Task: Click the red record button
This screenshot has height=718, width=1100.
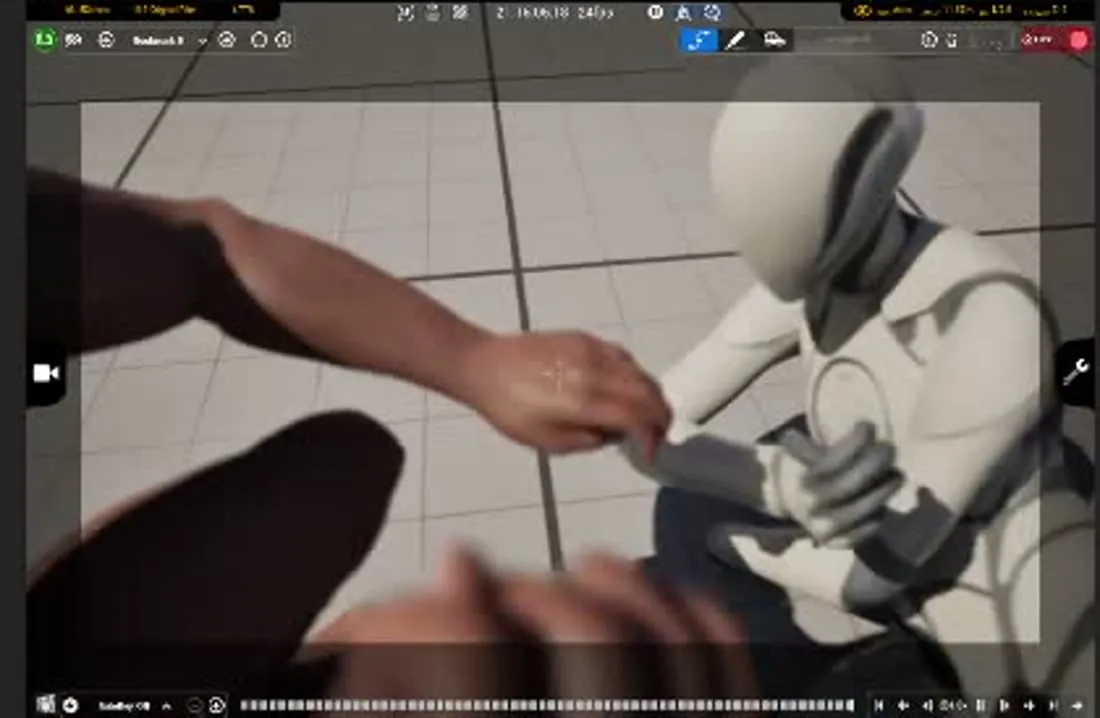Action: [x=1080, y=41]
